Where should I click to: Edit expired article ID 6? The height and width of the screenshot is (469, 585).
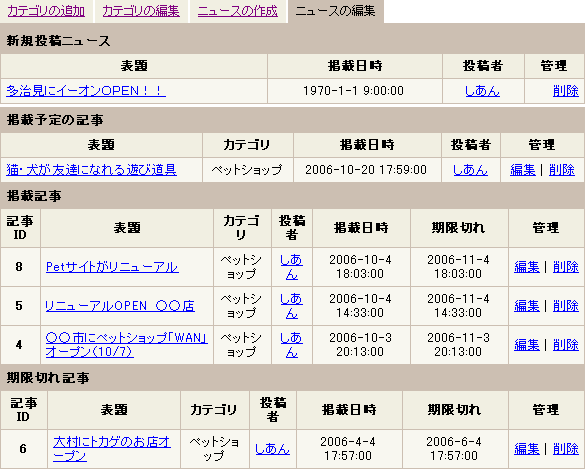pos(526,449)
